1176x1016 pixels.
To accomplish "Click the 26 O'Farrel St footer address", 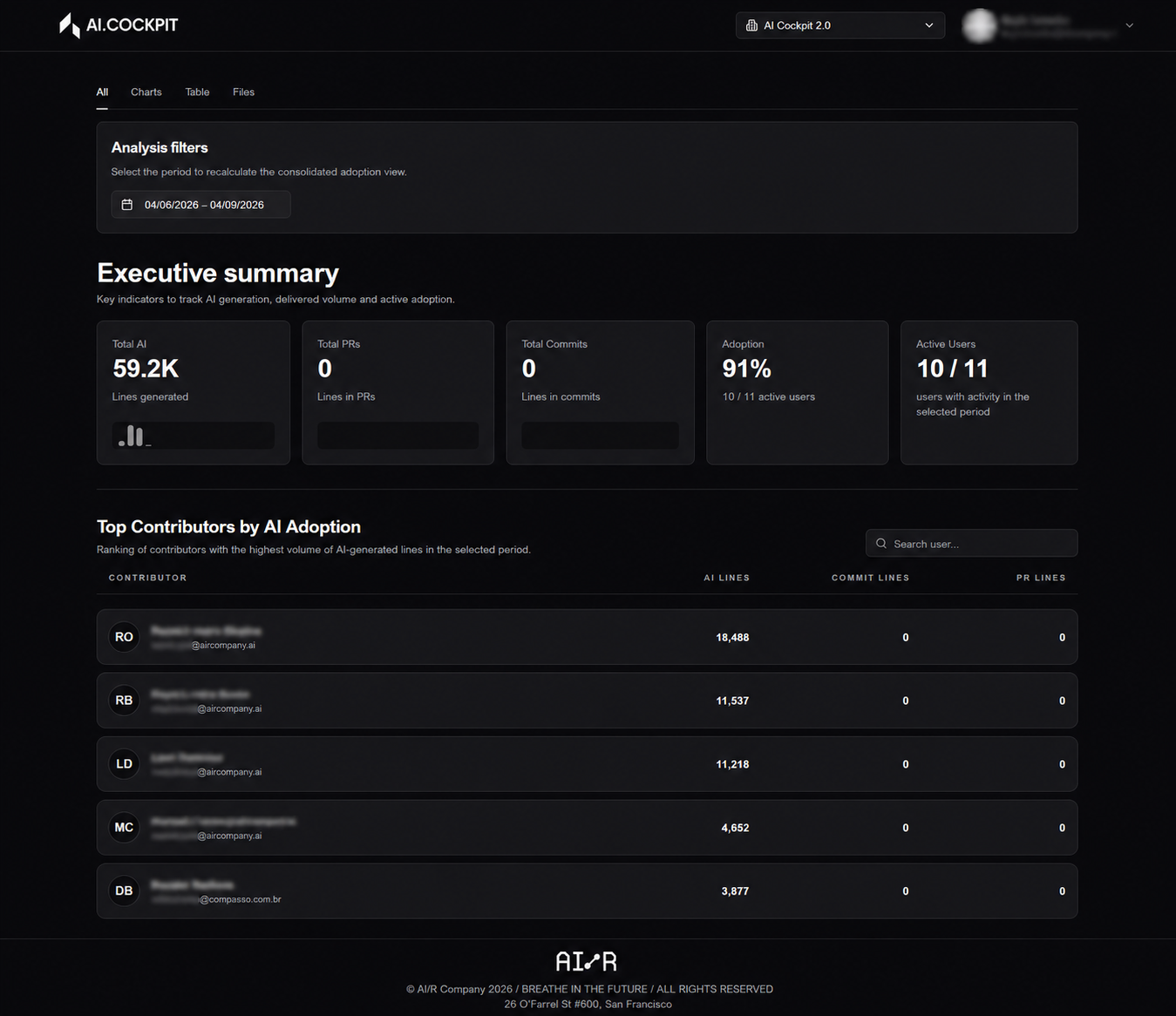I will pos(588,1004).
